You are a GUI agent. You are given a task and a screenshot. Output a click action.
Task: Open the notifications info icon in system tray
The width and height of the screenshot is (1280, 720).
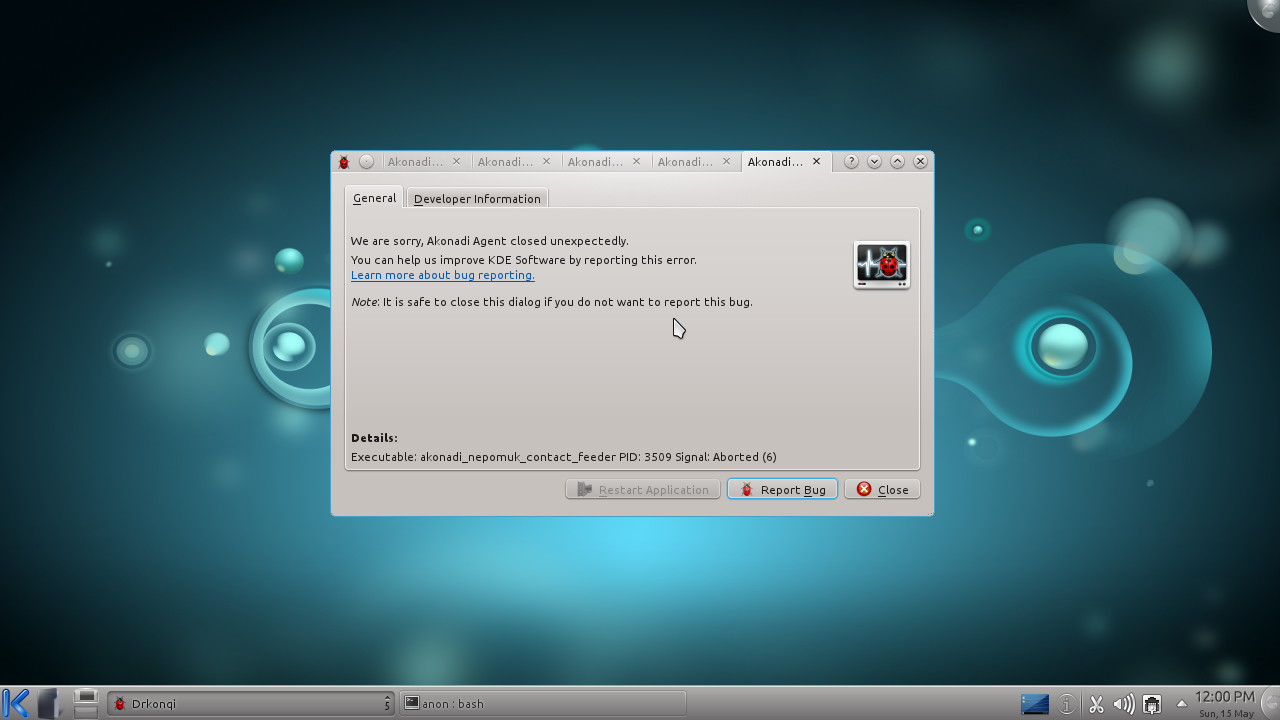(1067, 704)
